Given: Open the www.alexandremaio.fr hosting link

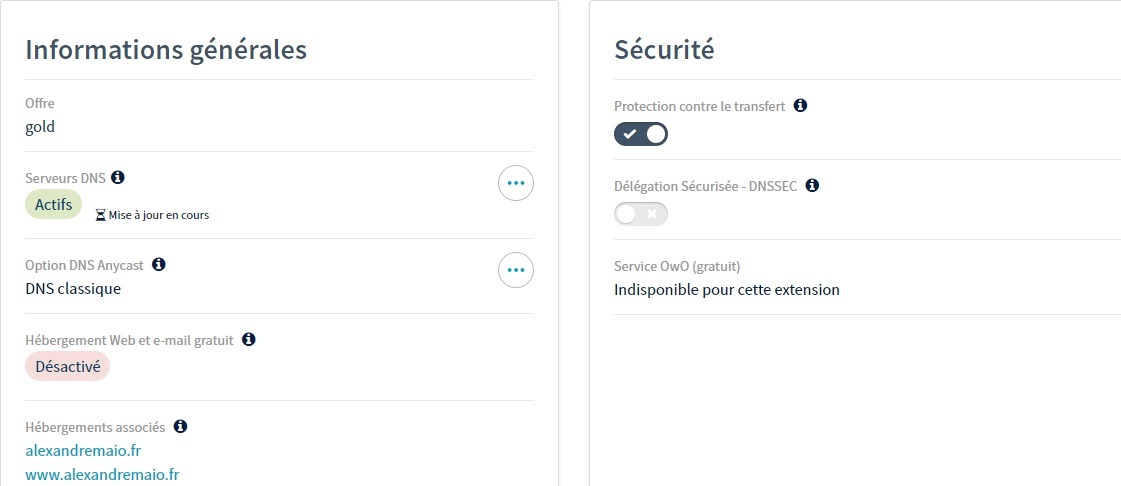Looking at the screenshot, I should tap(102, 475).
